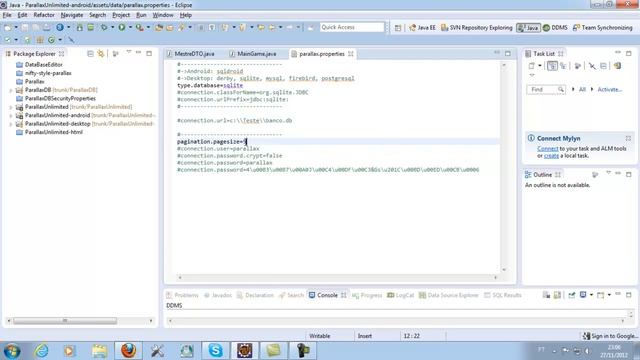Image resolution: width=640 pixels, height=360 pixels.
Task: Expand the ParallaxUnlimited-desktop project node
Action: (11, 124)
